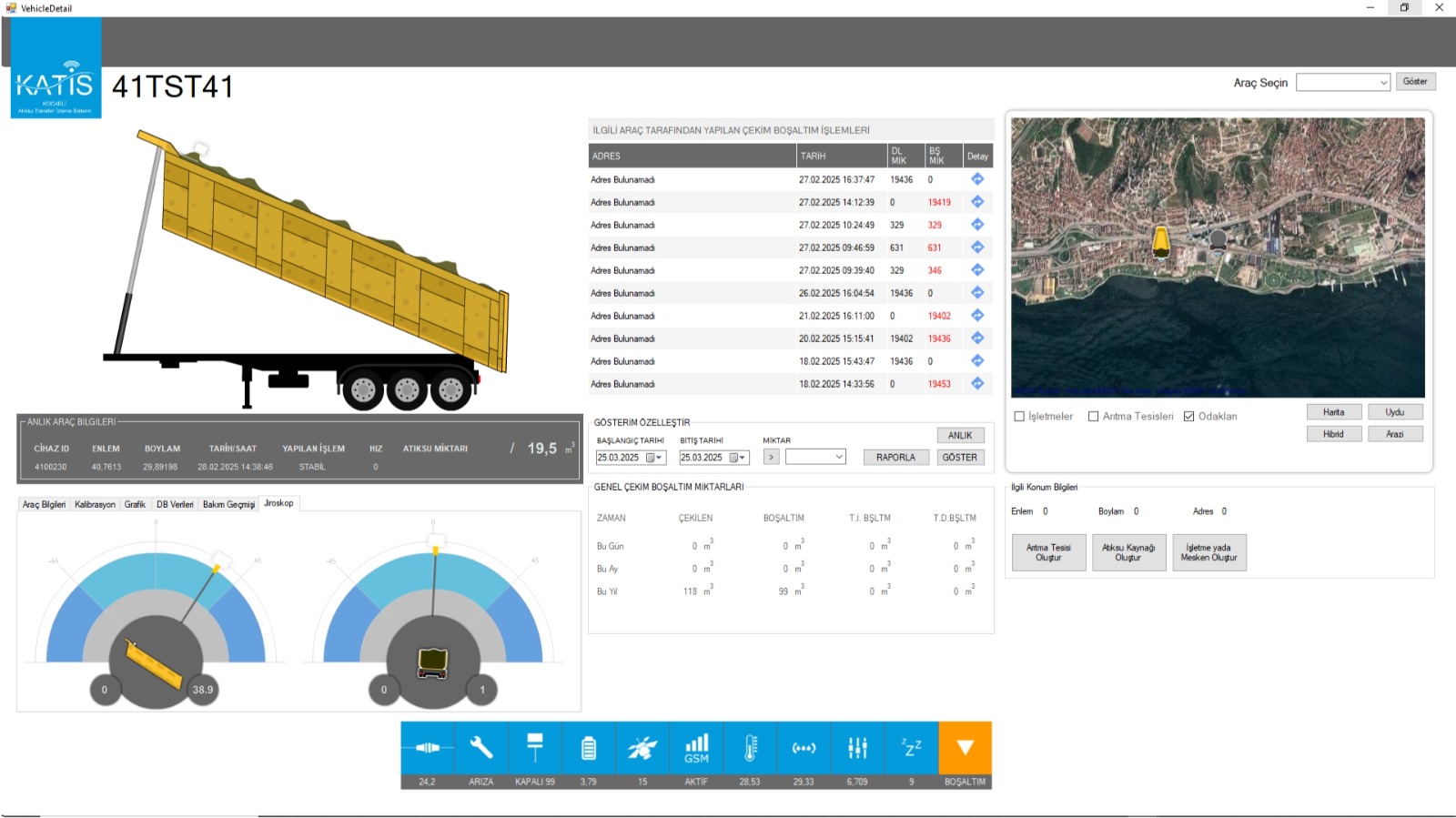
Task: Switch to the Kalibrasyon tab
Action: coord(95,504)
